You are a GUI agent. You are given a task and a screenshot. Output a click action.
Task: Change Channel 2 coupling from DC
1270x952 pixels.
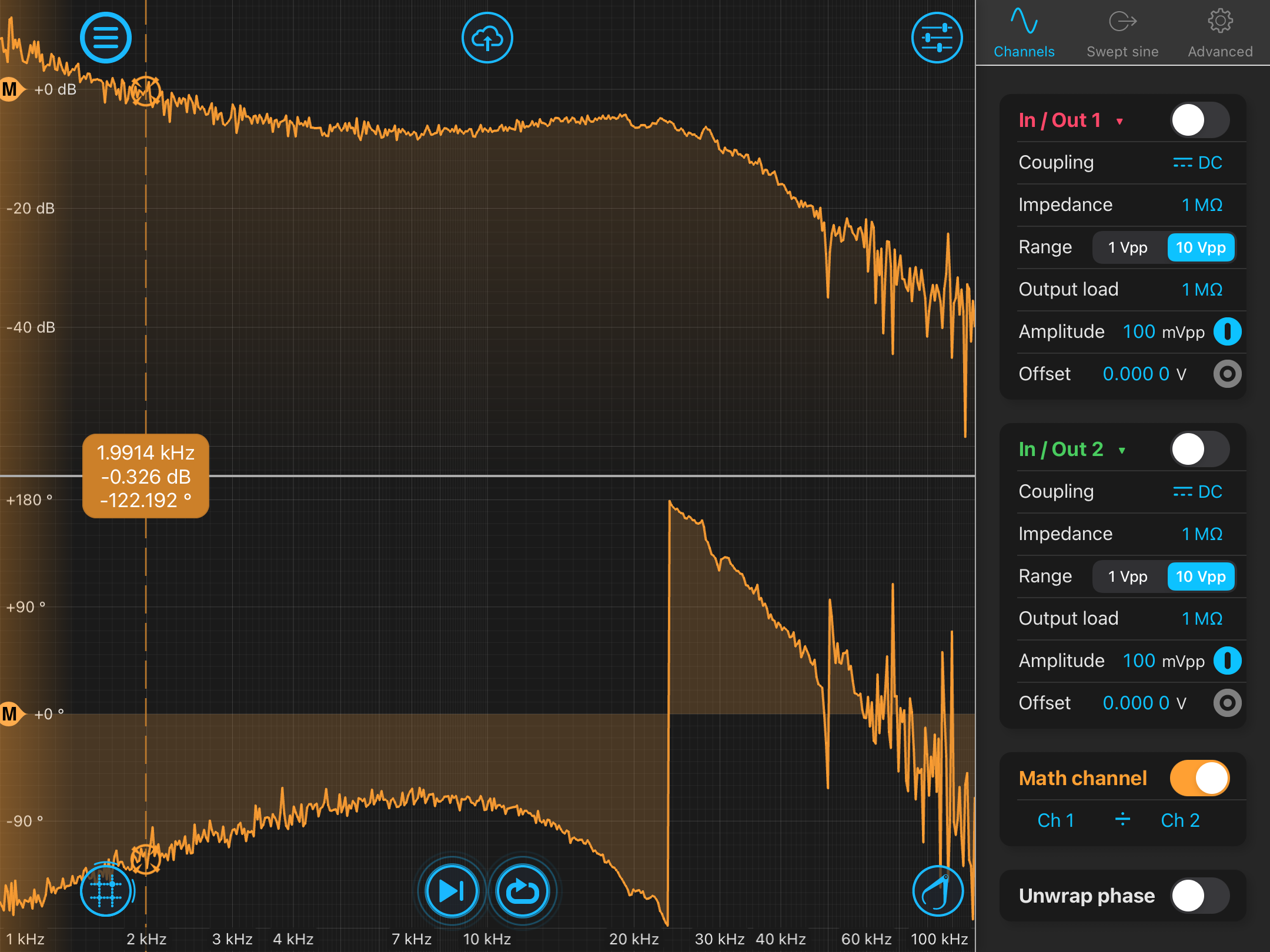pos(1198,492)
